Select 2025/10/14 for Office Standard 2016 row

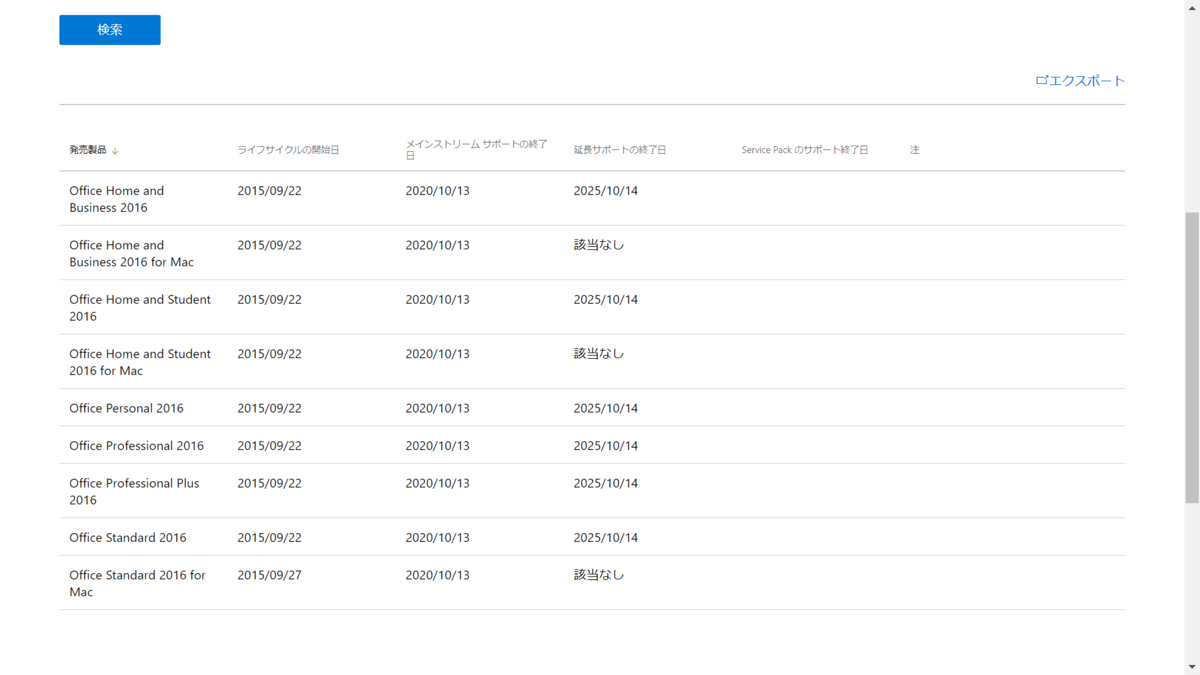tap(605, 538)
